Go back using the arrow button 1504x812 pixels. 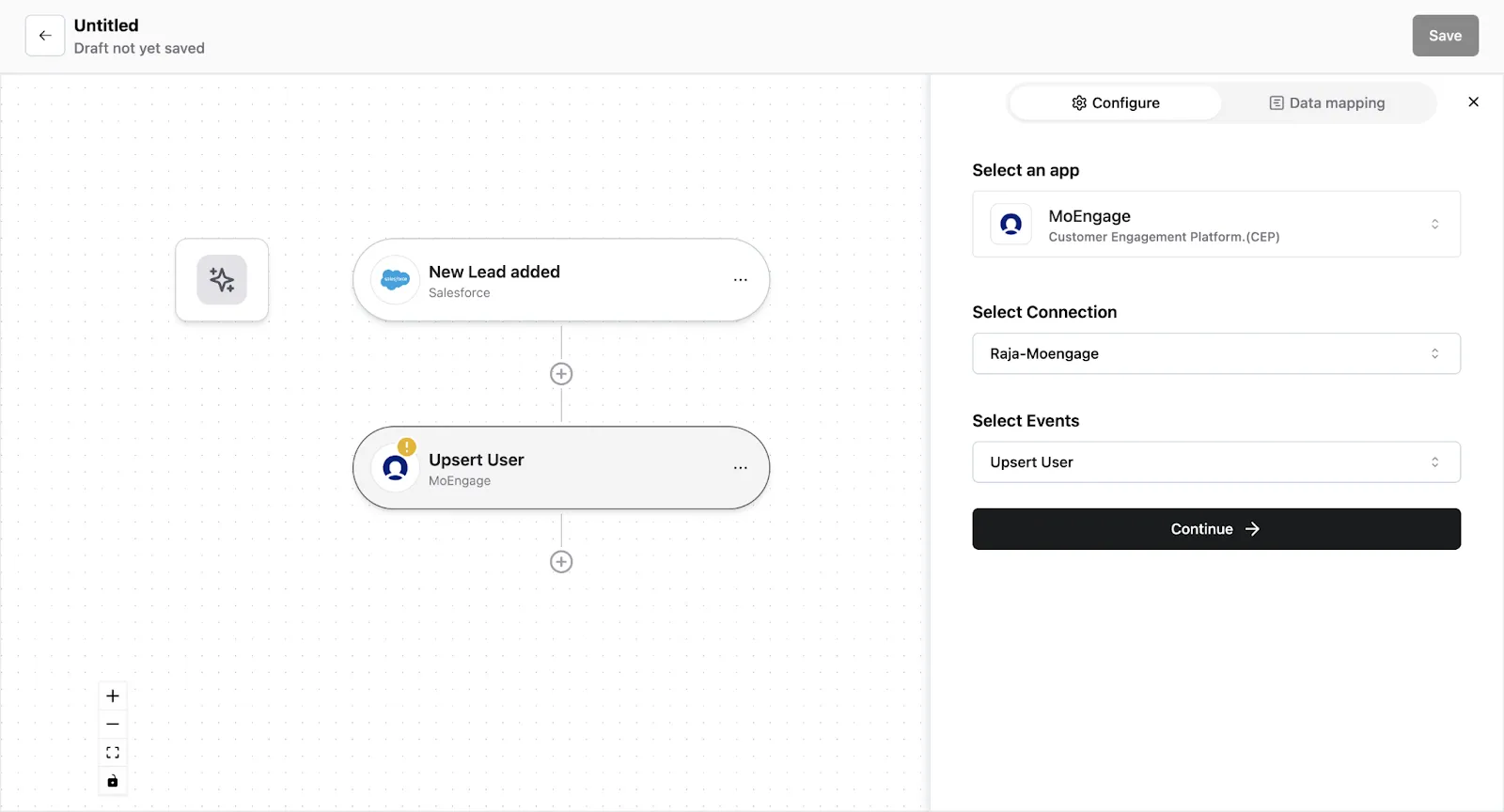[x=45, y=36]
